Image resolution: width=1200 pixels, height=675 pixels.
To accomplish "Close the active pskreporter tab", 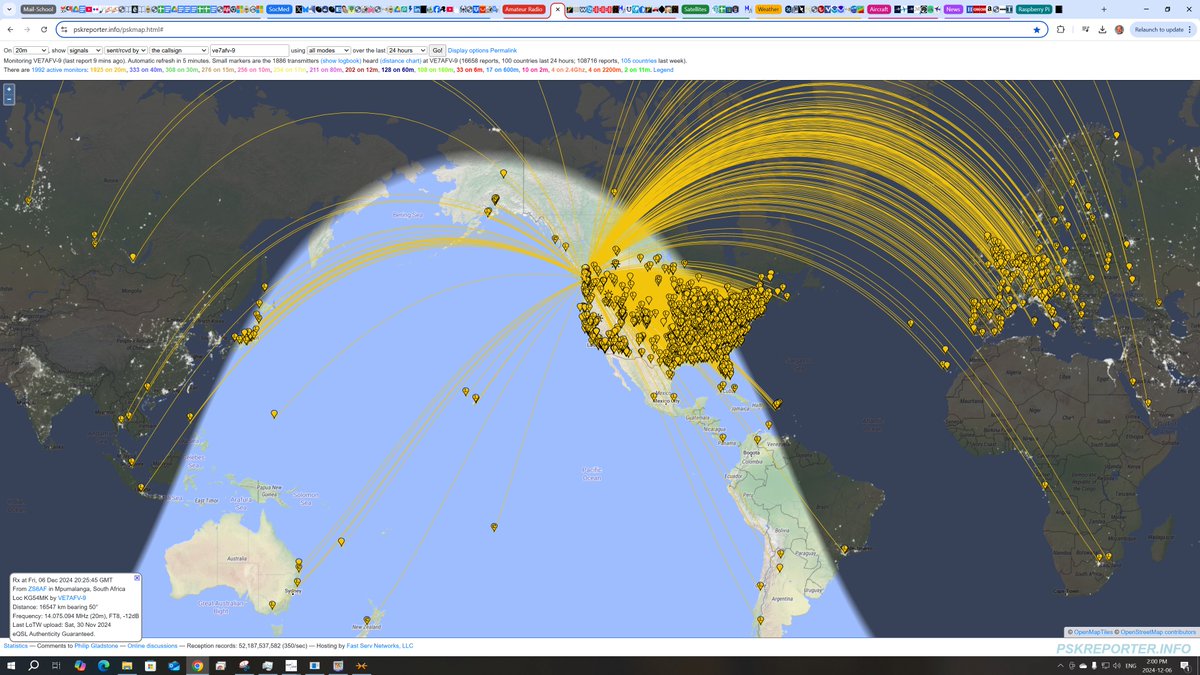I will pyautogui.click(x=557, y=9).
